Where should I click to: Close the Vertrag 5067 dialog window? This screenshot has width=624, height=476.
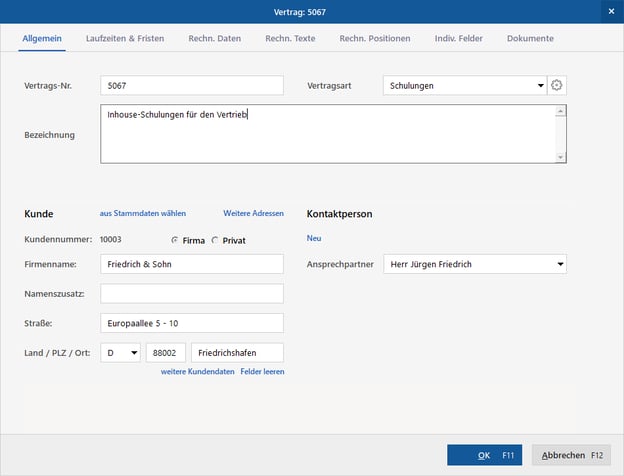coord(610,11)
